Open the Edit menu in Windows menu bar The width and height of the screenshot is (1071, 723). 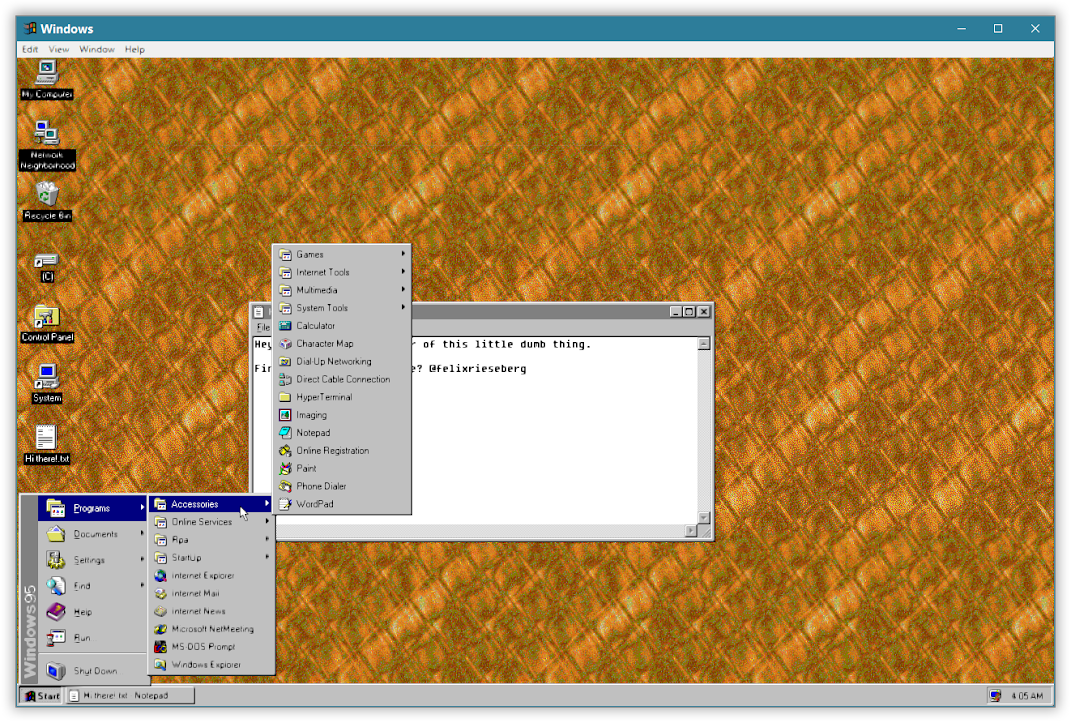tap(29, 49)
